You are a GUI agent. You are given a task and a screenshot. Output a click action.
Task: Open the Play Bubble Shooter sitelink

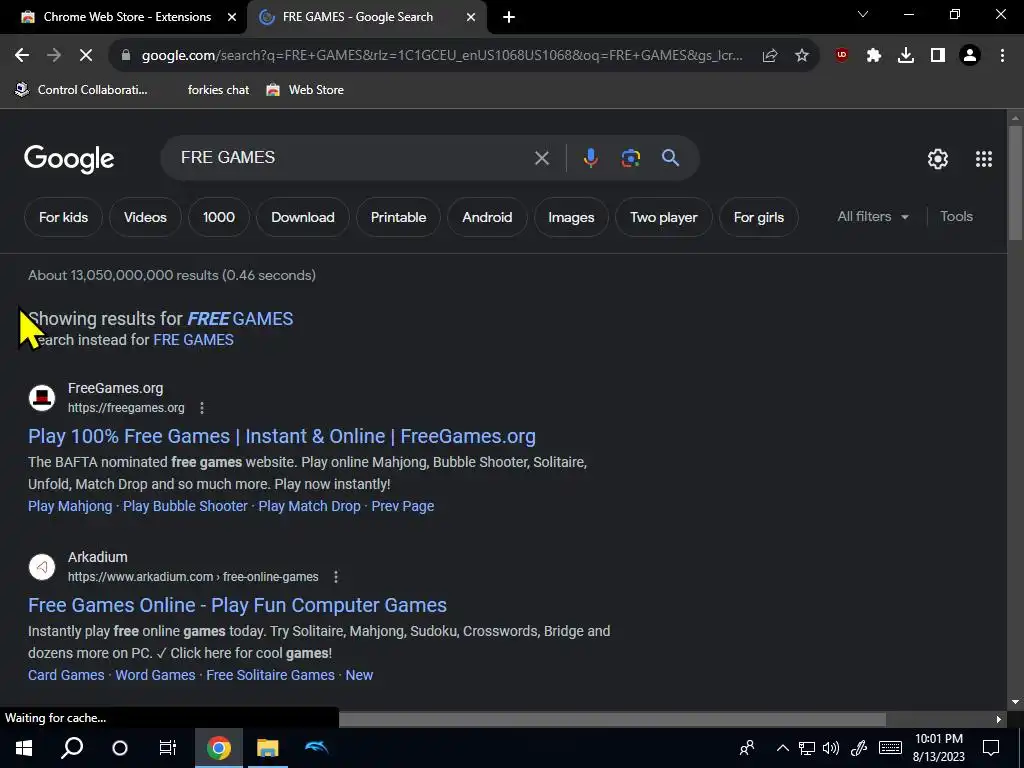[x=185, y=506]
